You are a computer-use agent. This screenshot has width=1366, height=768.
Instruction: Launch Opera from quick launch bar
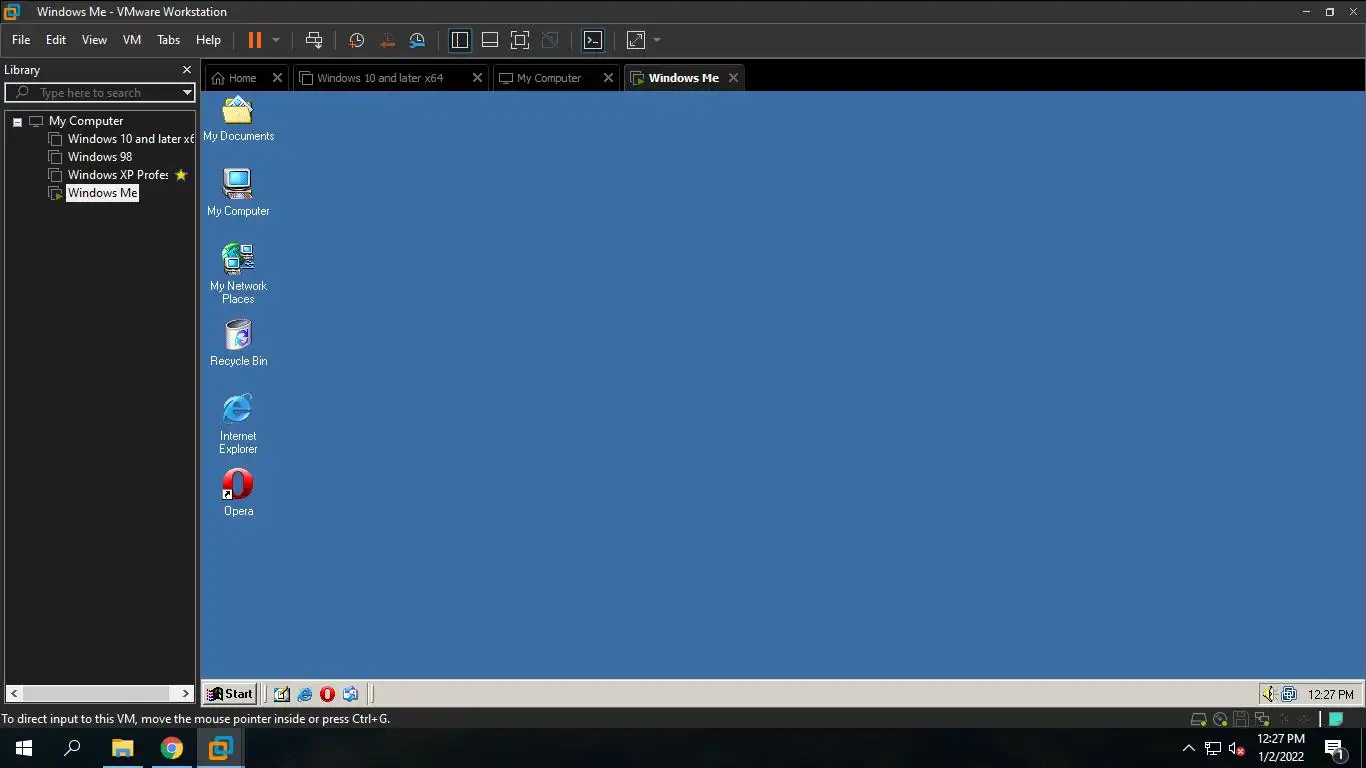[327, 694]
